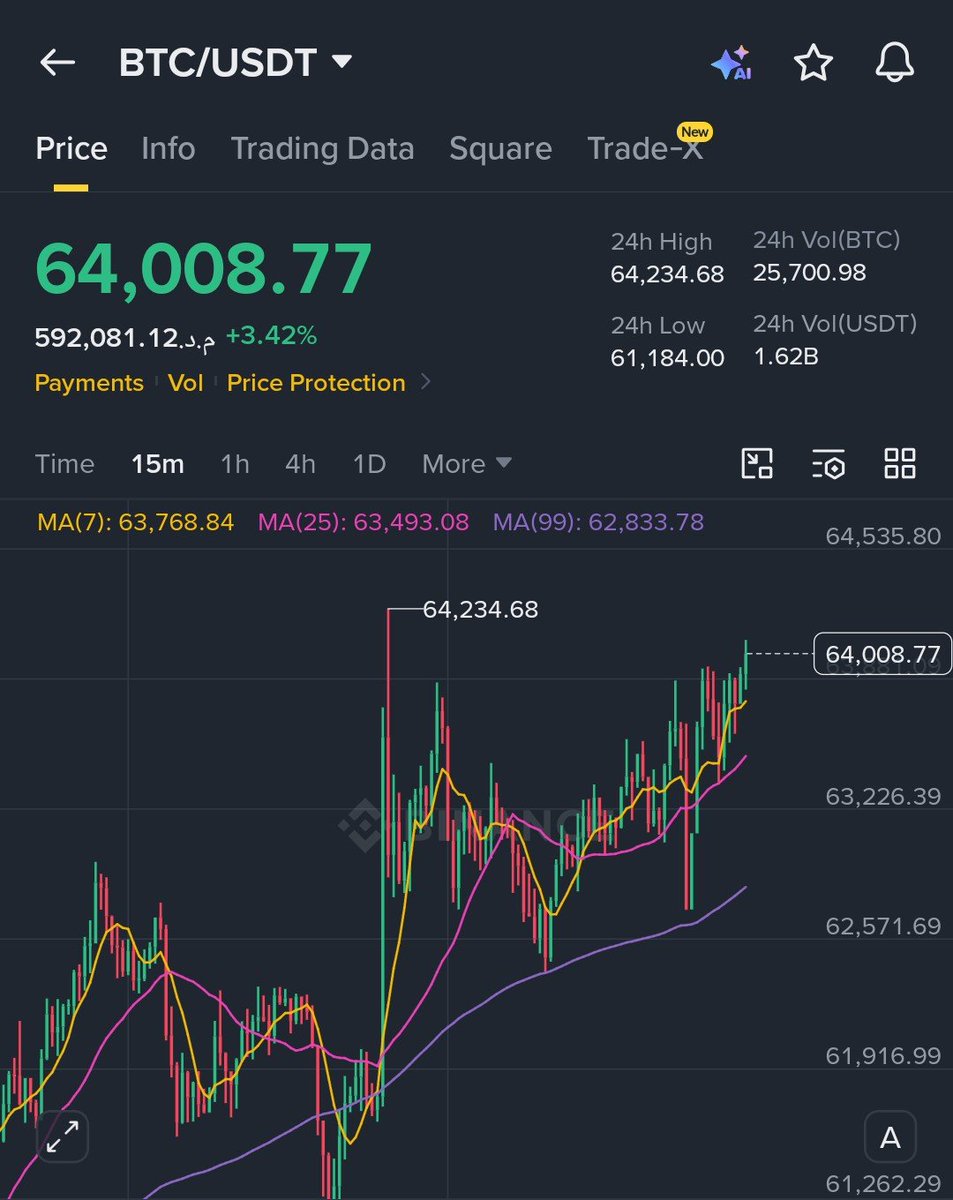The width and height of the screenshot is (953, 1200).
Task: Expand the chevron after Price Protection
Action: 425,382
